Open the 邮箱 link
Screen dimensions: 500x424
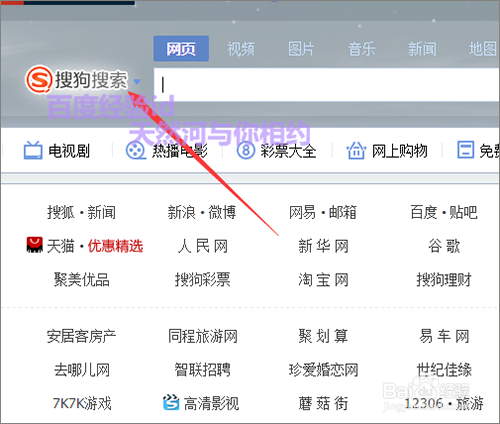pyautogui.click(x=343, y=212)
